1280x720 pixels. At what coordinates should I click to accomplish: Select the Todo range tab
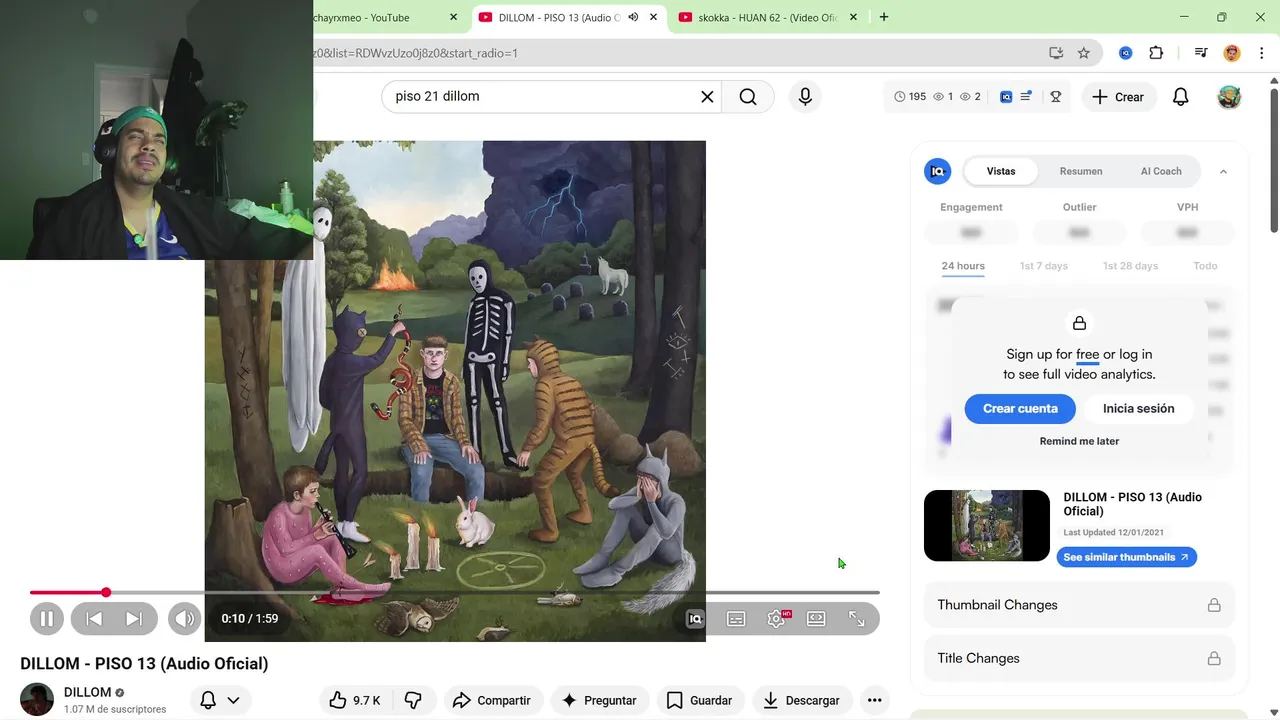pos(1205,266)
